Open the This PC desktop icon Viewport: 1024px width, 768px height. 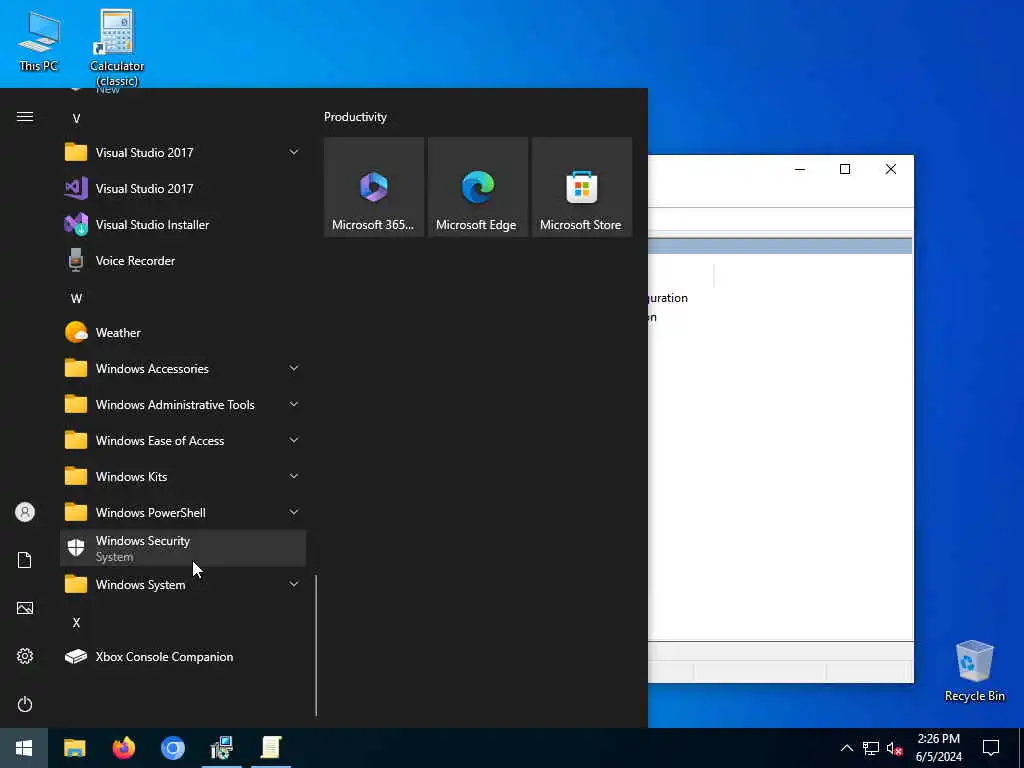point(39,42)
